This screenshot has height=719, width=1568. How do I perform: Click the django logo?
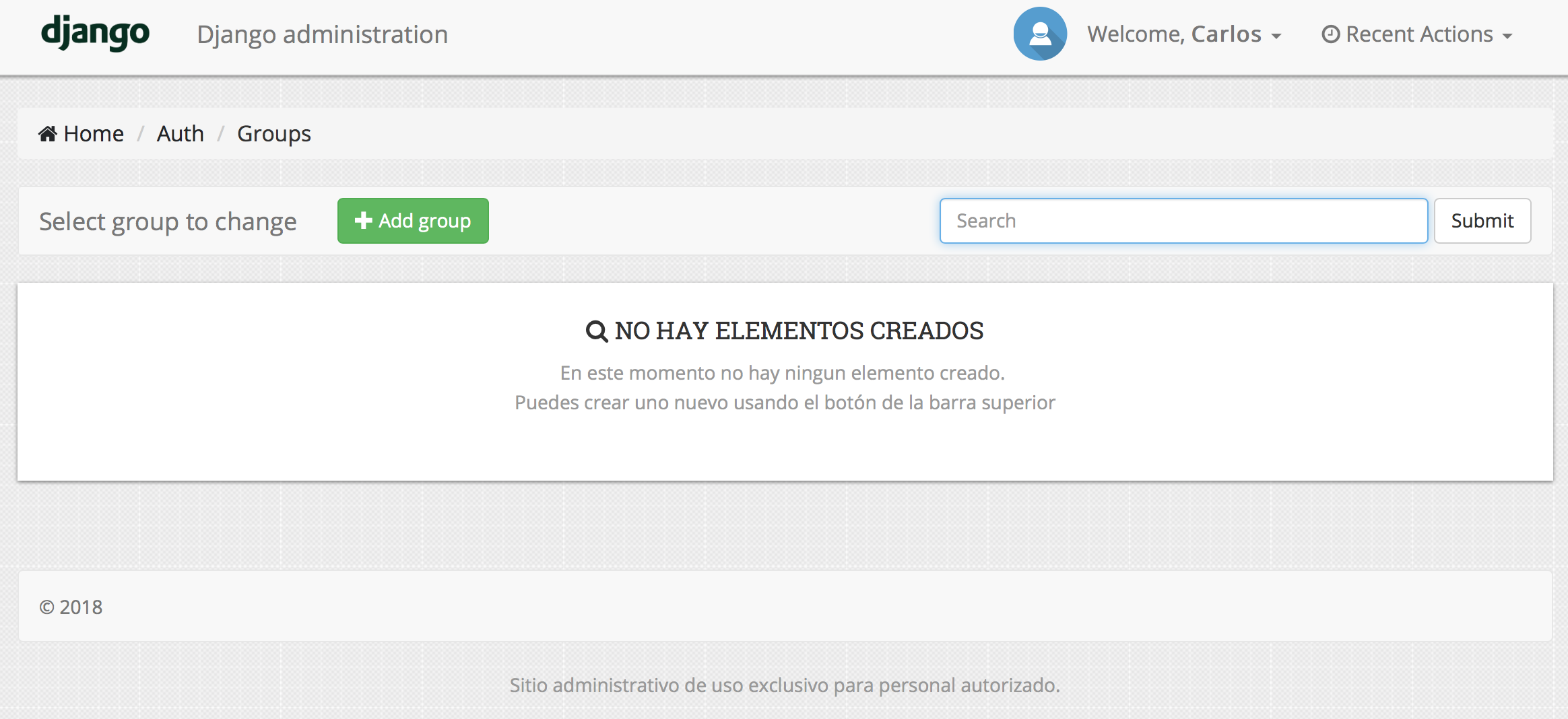pos(95,33)
